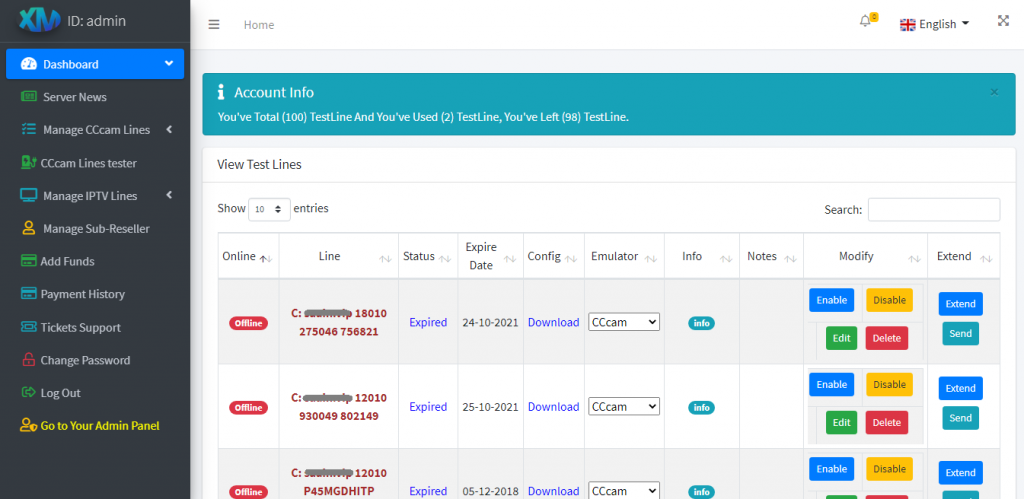Click Offline badge in 25-10-2021 row
The height and width of the screenshot is (499, 1024).
248,407
